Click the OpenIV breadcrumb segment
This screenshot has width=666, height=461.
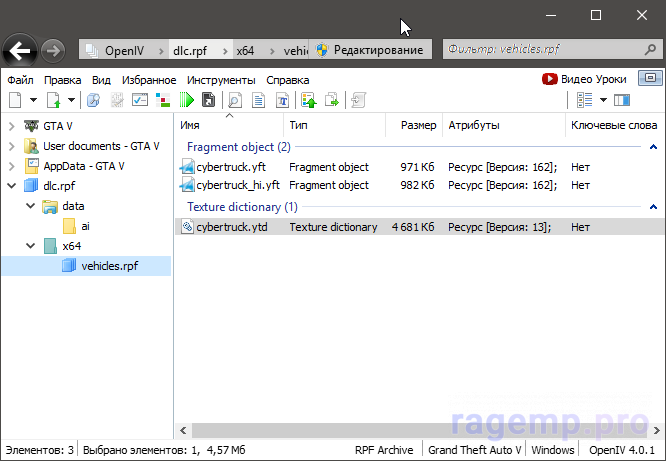124,51
